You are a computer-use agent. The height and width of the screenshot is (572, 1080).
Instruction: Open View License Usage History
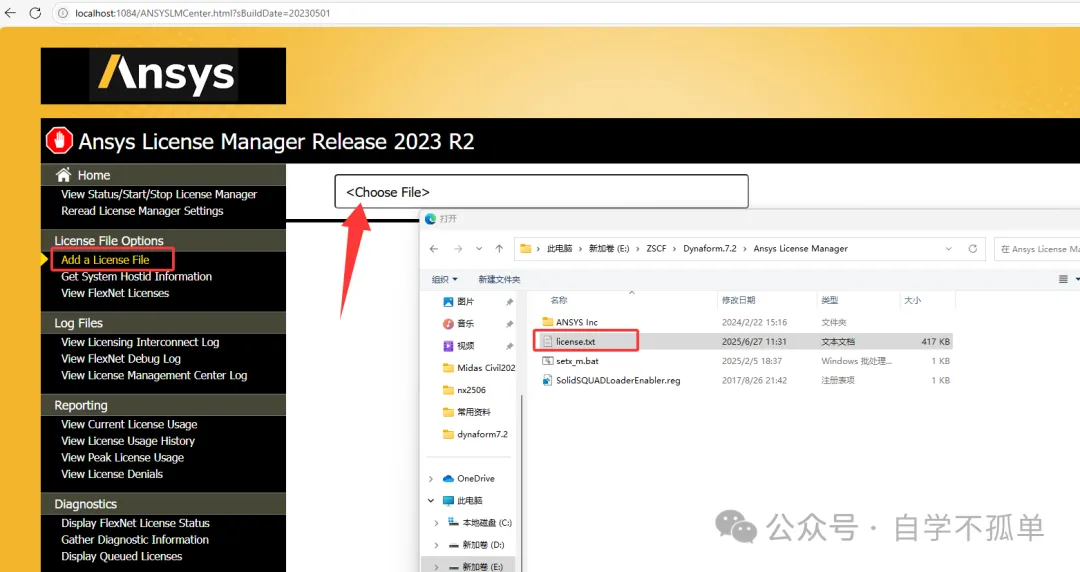(x=127, y=440)
